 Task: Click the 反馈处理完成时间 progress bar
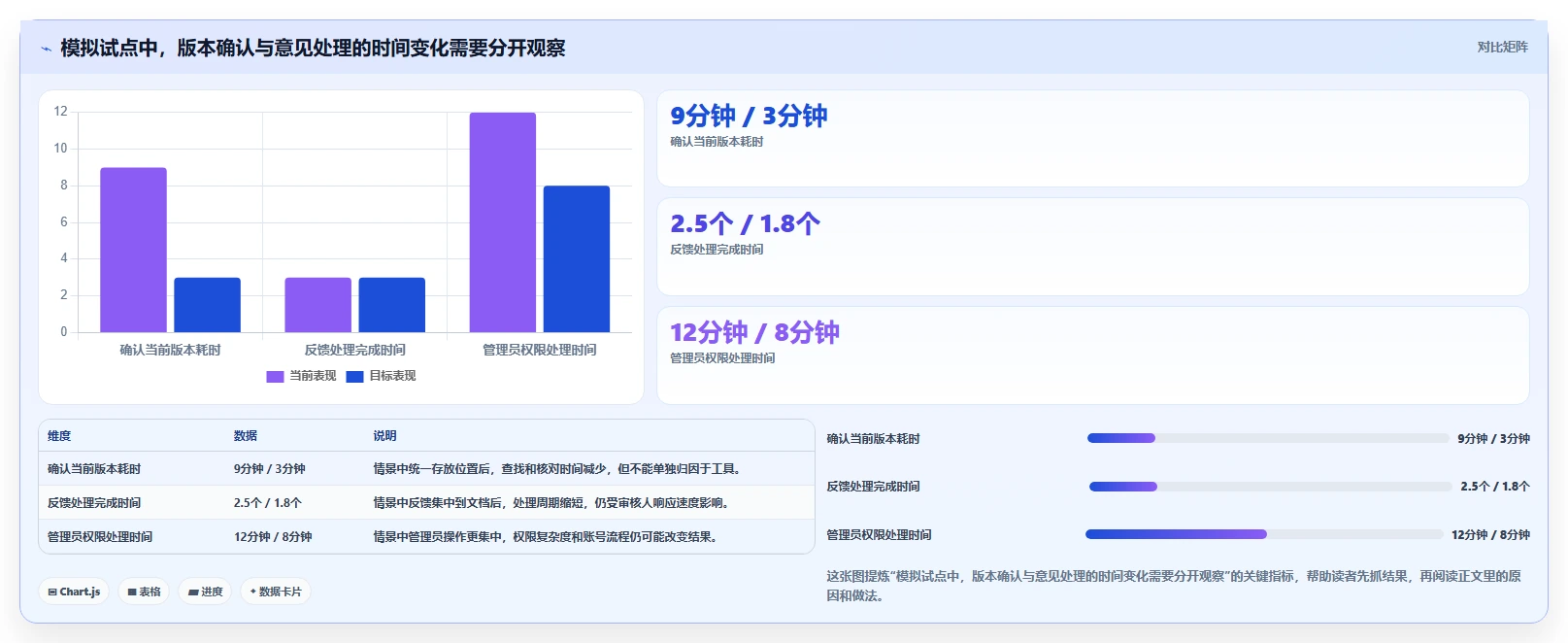point(1270,487)
